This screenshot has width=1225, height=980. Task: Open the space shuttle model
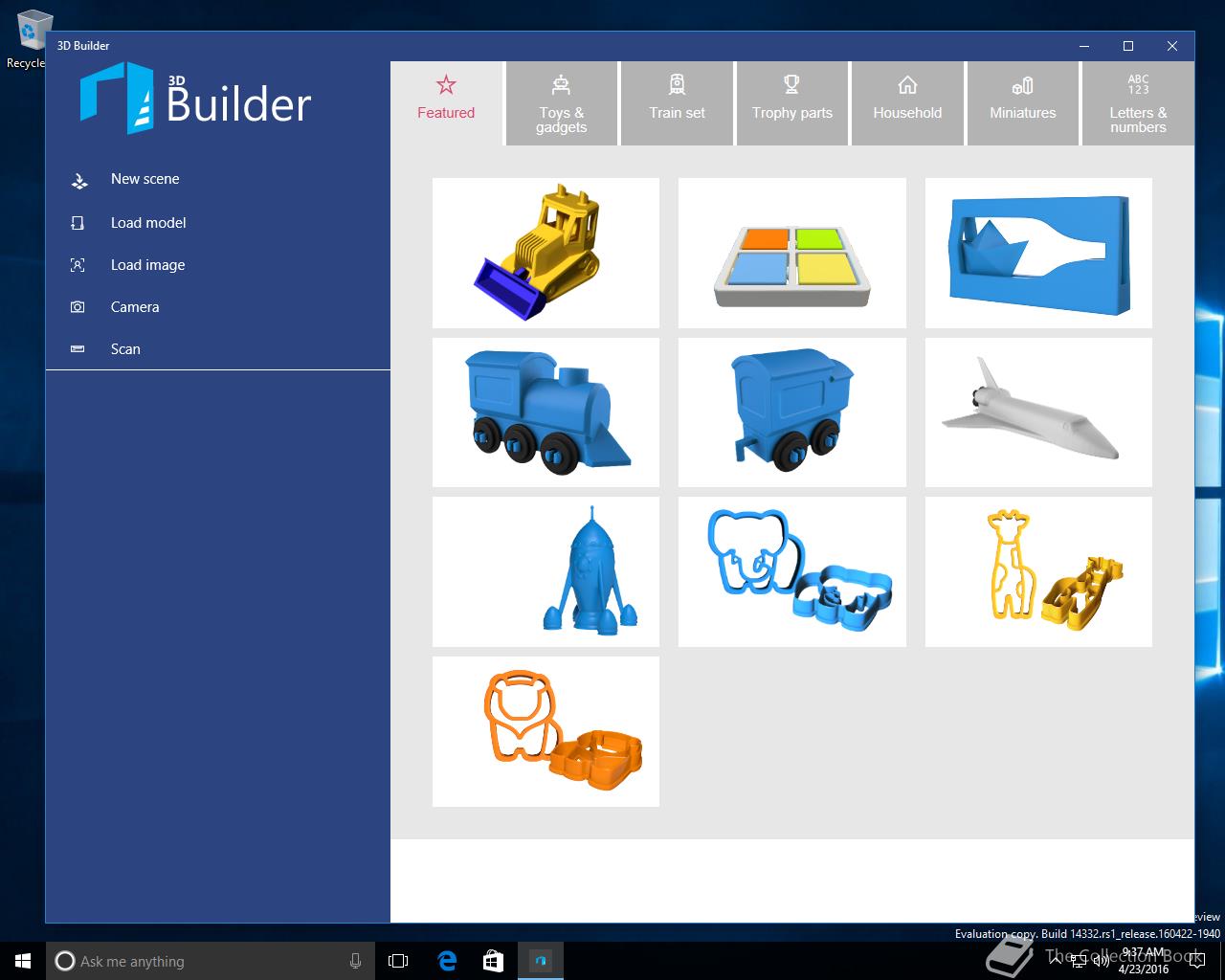(x=1038, y=412)
